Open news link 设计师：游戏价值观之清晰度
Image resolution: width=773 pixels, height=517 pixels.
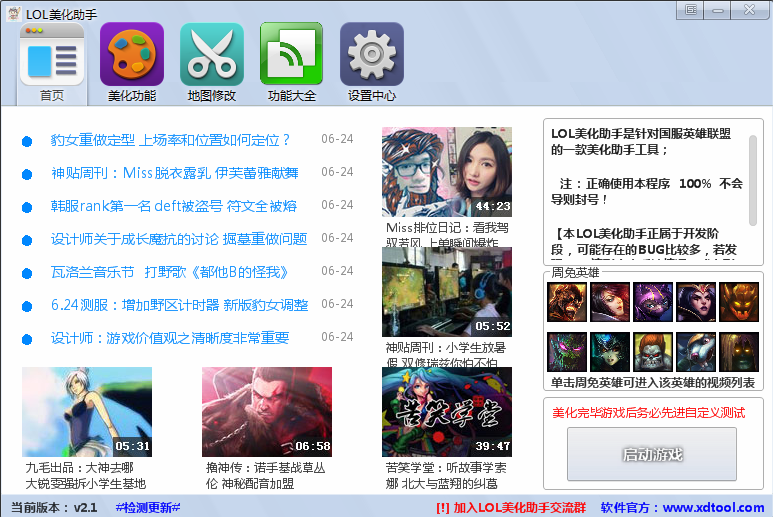pyautogui.click(x=170, y=338)
